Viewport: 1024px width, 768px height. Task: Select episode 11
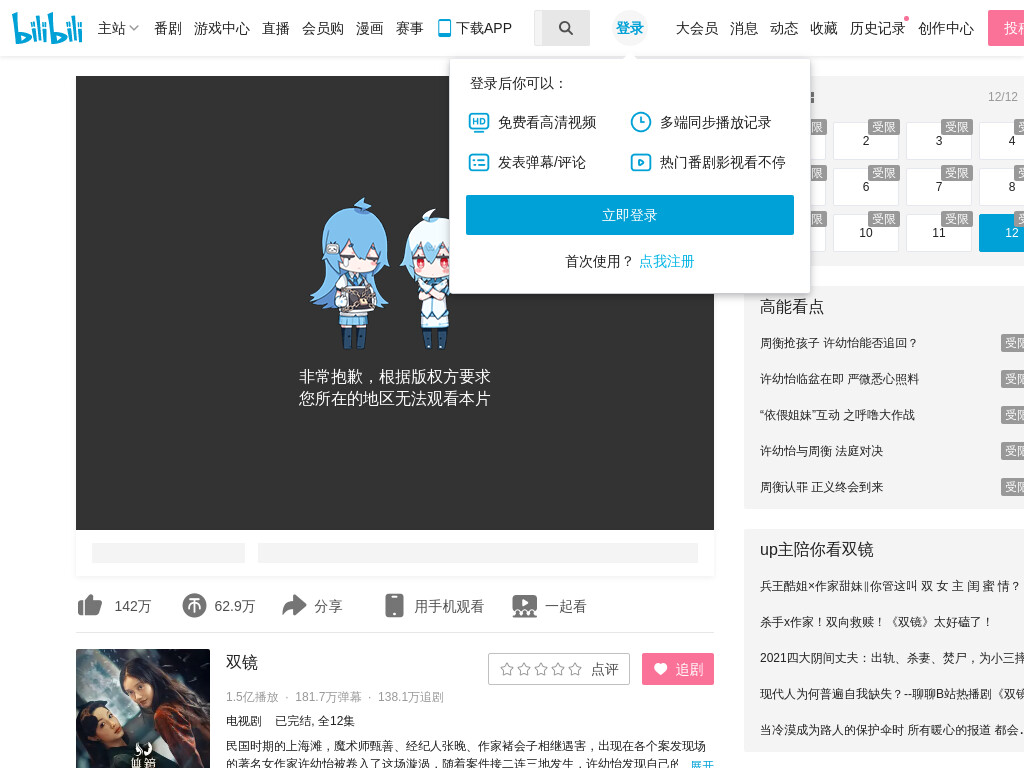point(939,232)
